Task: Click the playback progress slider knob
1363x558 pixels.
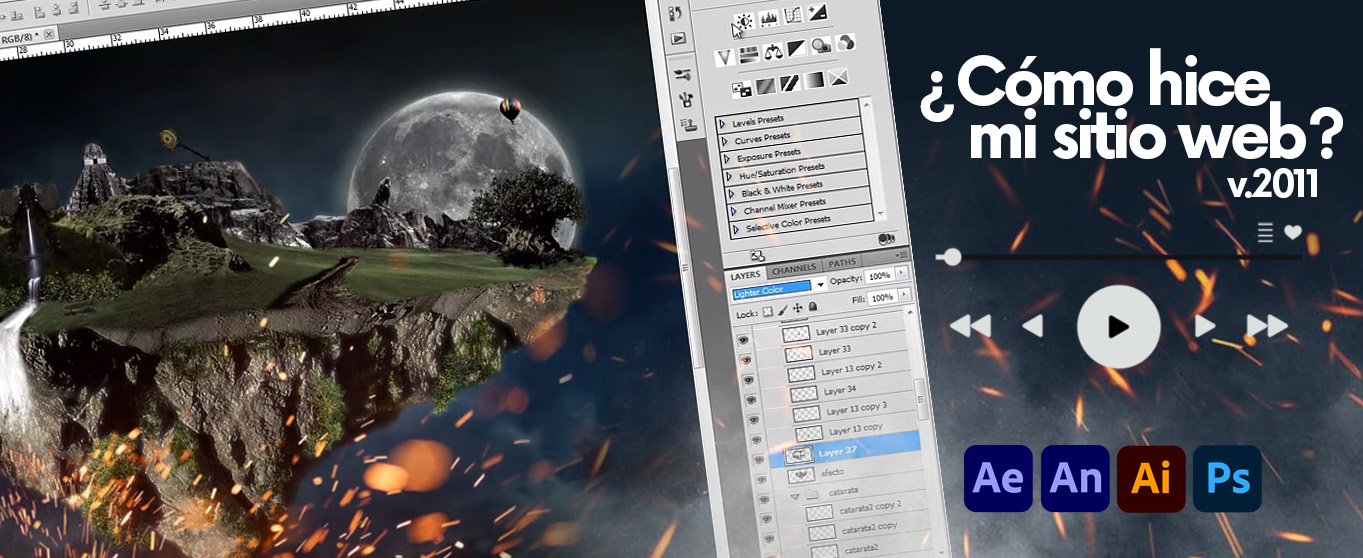Action: click(952, 258)
